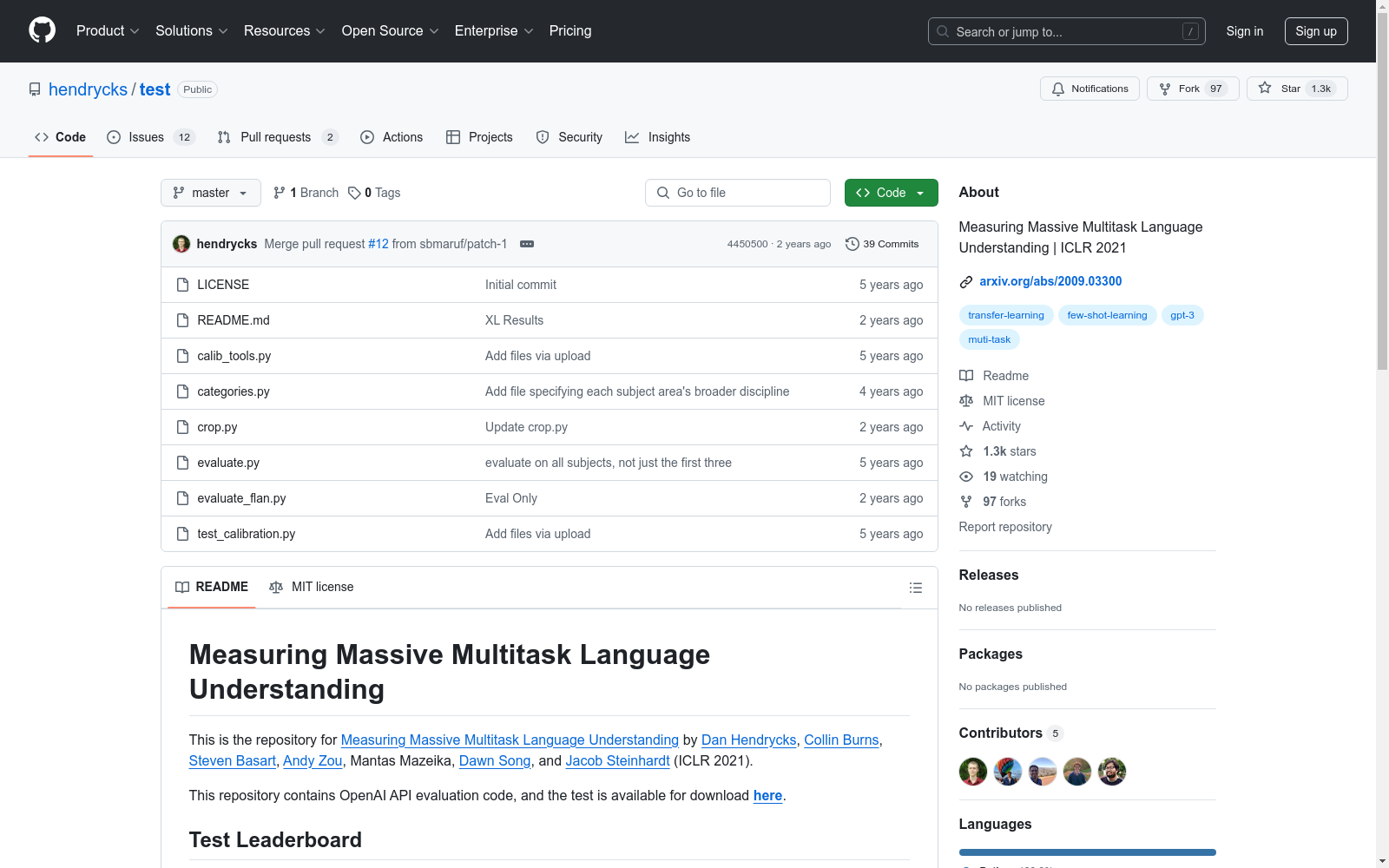Image resolution: width=1389 pixels, height=868 pixels.
Task: Click Report repository link
Action: [x=1005, y=527]
